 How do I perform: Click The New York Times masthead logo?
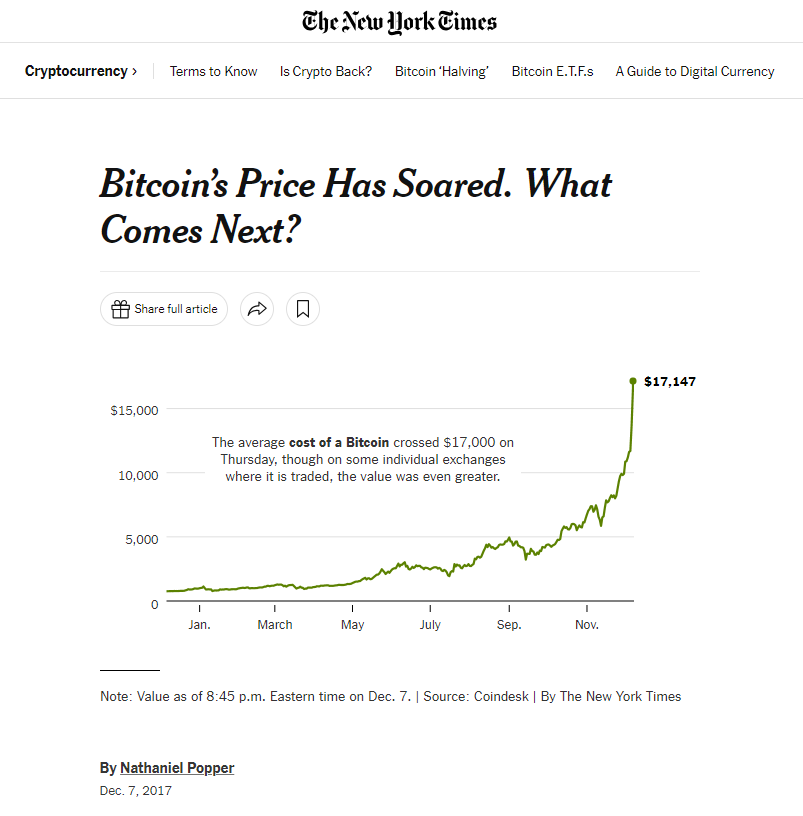(x=399, y=21)
